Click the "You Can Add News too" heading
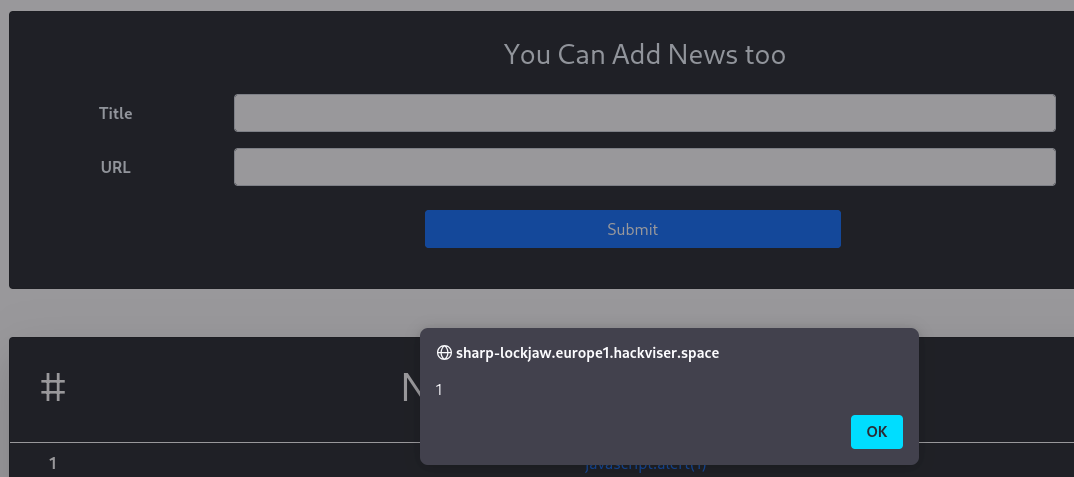1074x477 pixels. click(644, 54)
